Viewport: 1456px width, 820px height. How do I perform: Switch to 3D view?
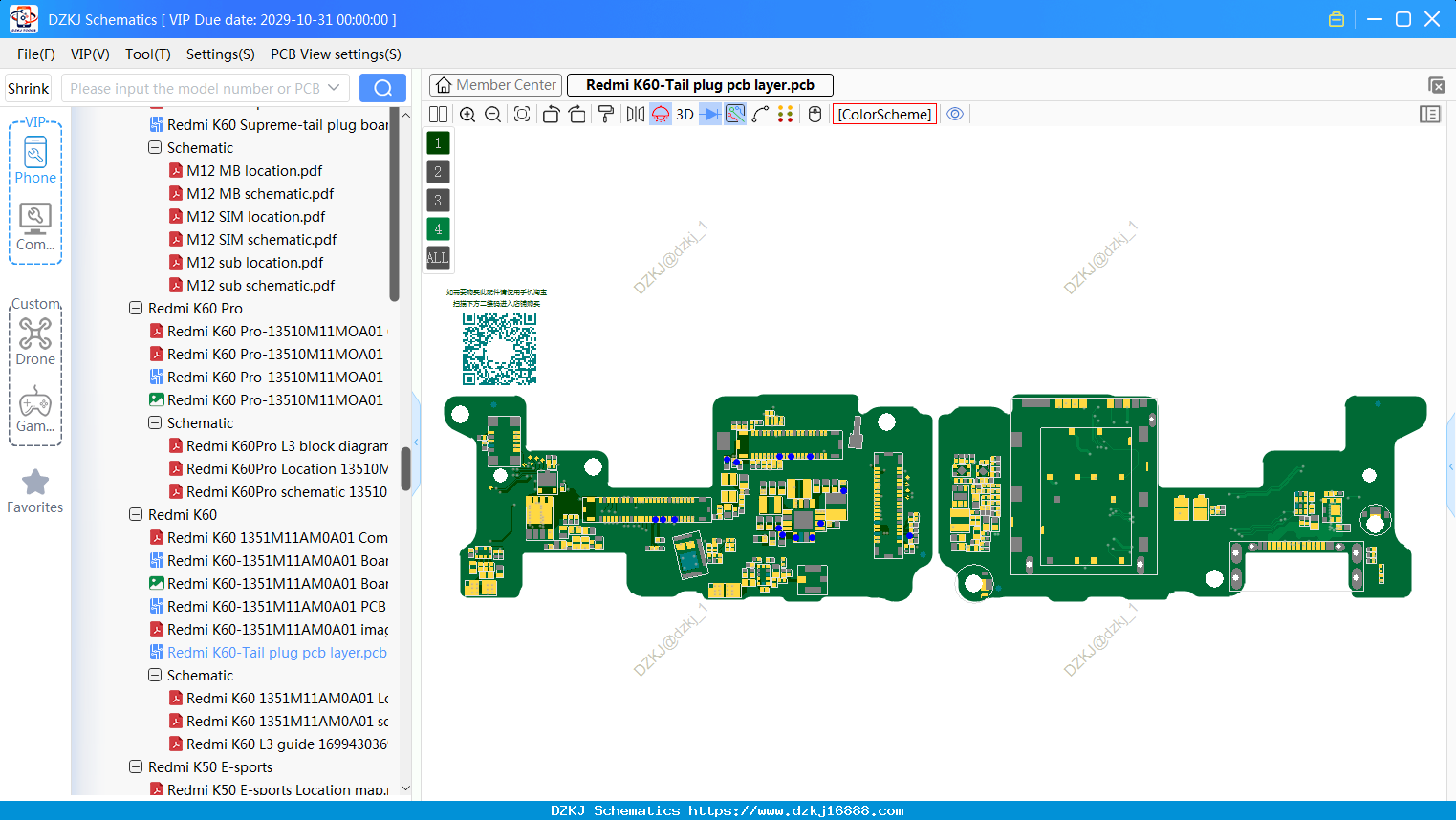[x=685, y=115]
